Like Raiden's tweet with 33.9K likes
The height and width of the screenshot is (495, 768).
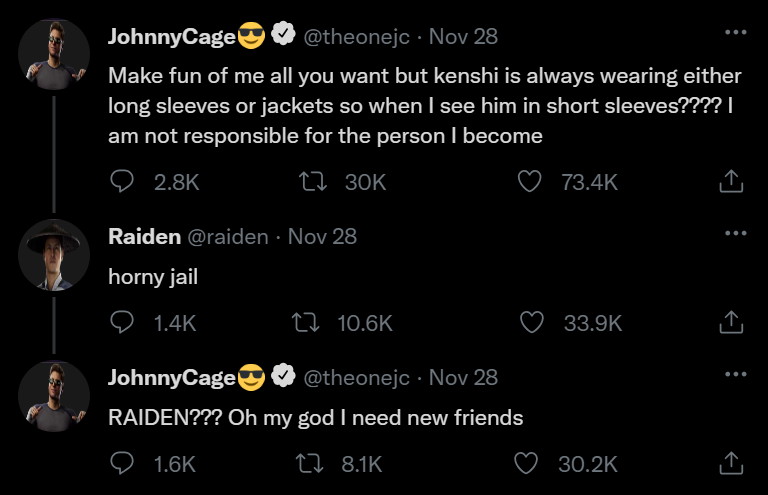click(533, 323)
